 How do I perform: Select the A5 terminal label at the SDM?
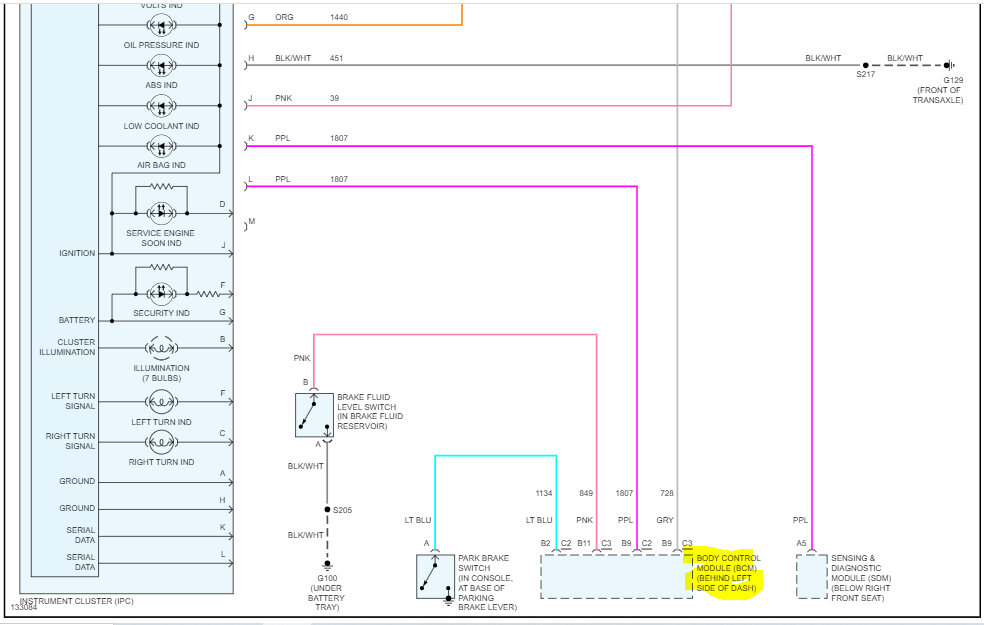point(801,543)
